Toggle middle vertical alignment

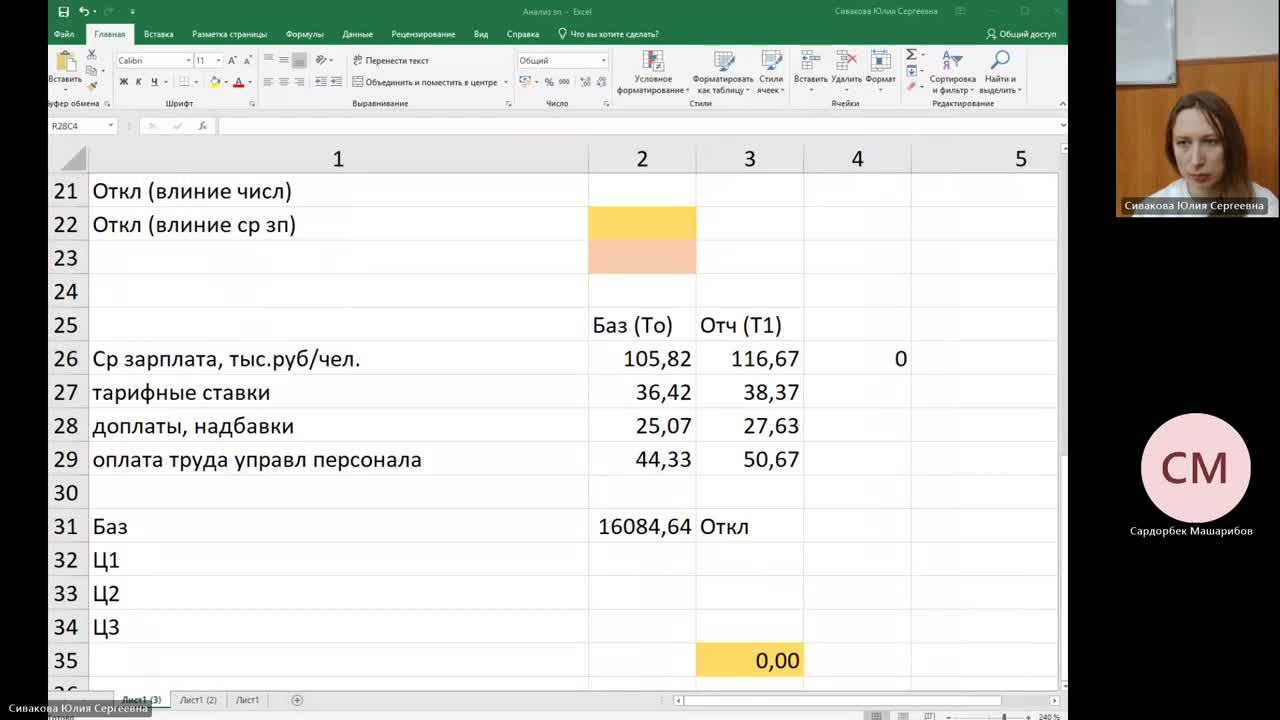tap(283, 60)
